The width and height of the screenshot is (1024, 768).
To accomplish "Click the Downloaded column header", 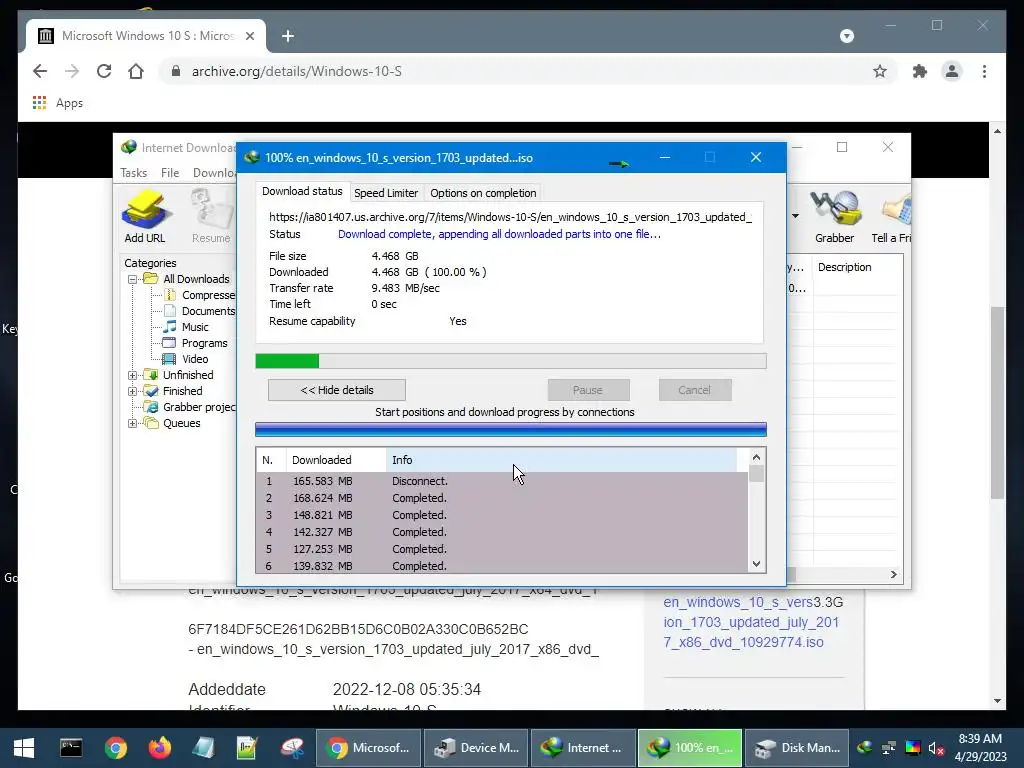I will [x=336, y=460].
